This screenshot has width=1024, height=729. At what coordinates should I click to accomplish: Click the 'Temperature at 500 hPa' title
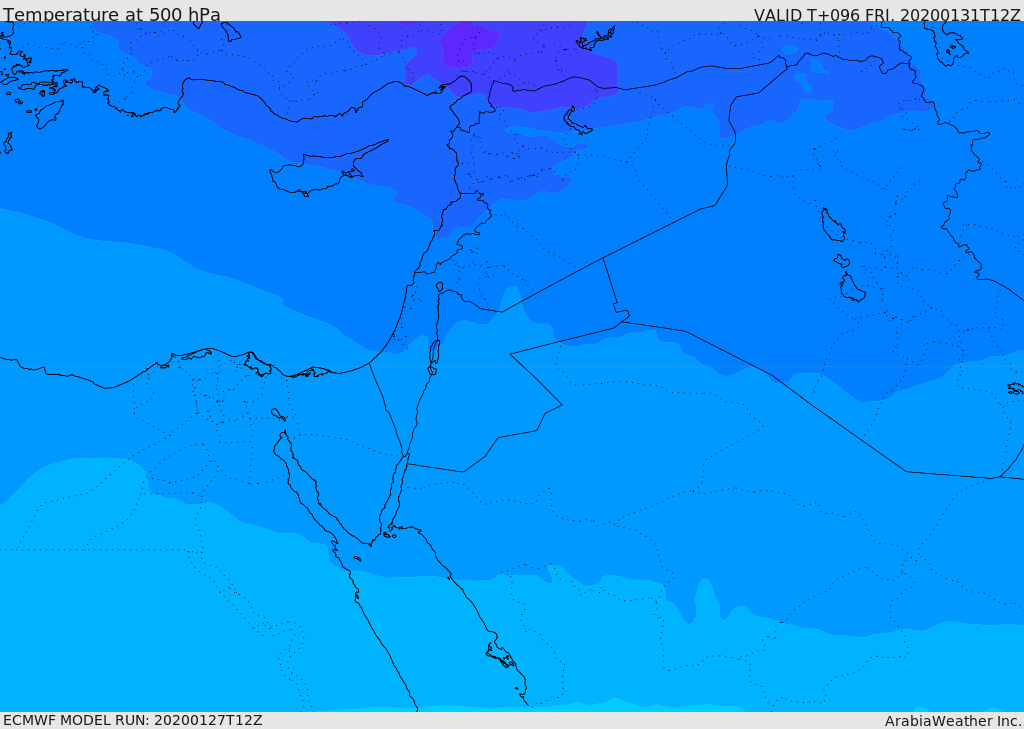point(112,14)
